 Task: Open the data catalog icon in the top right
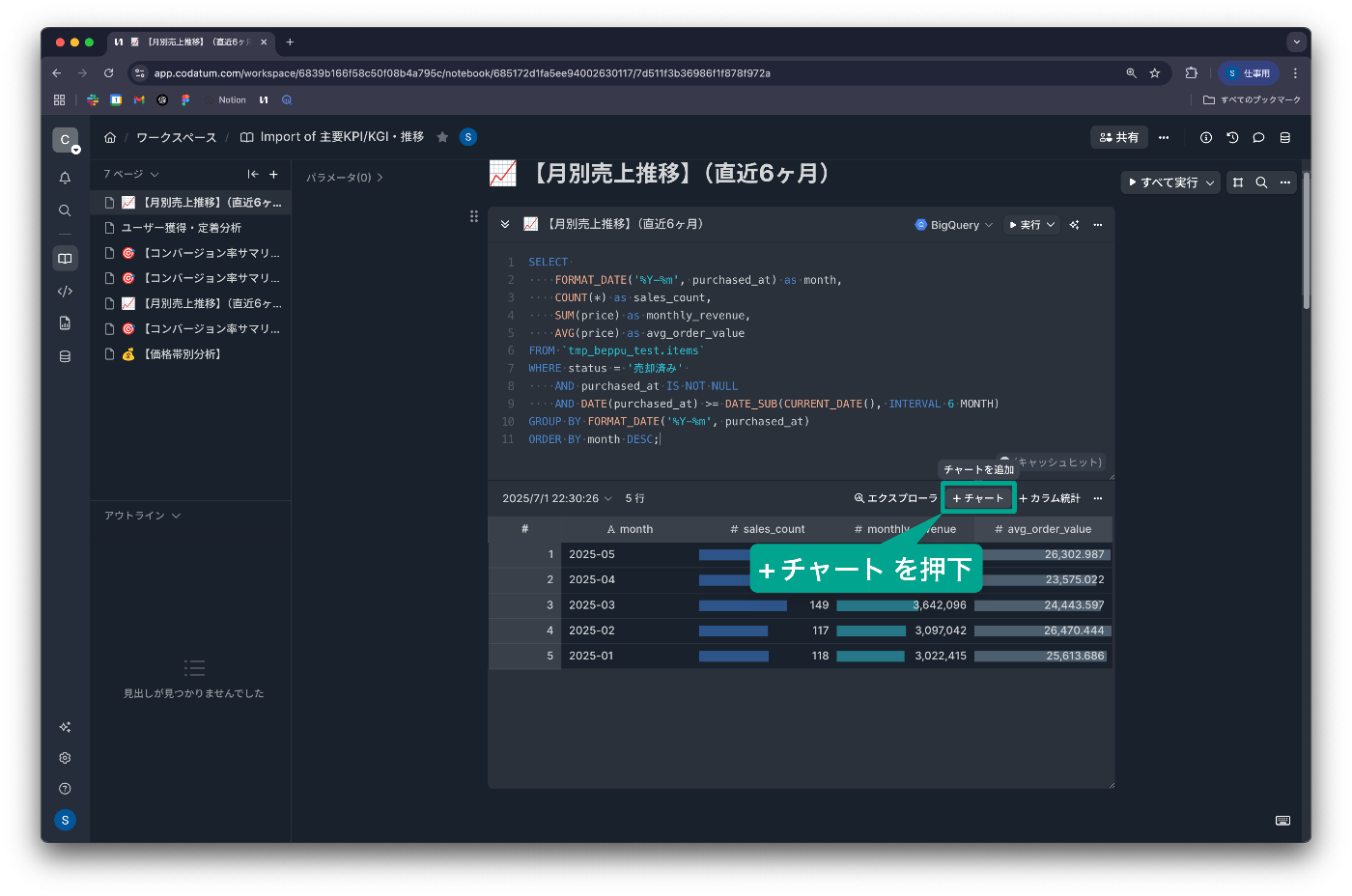click(x=1284, y=137)
